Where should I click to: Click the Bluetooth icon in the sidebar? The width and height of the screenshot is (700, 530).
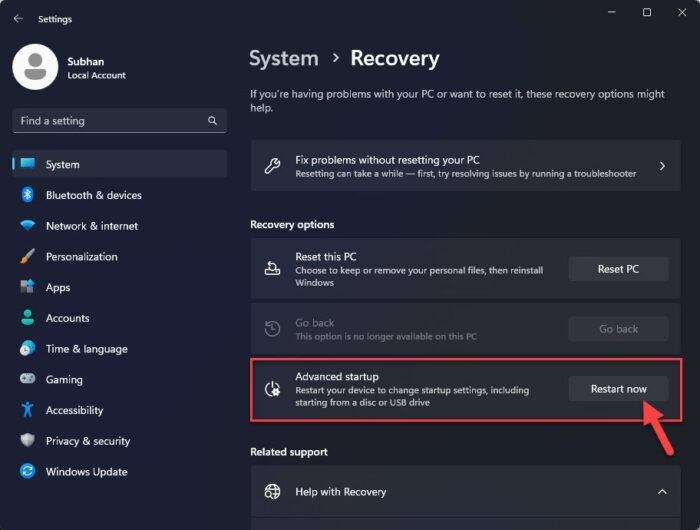(28, 195)
